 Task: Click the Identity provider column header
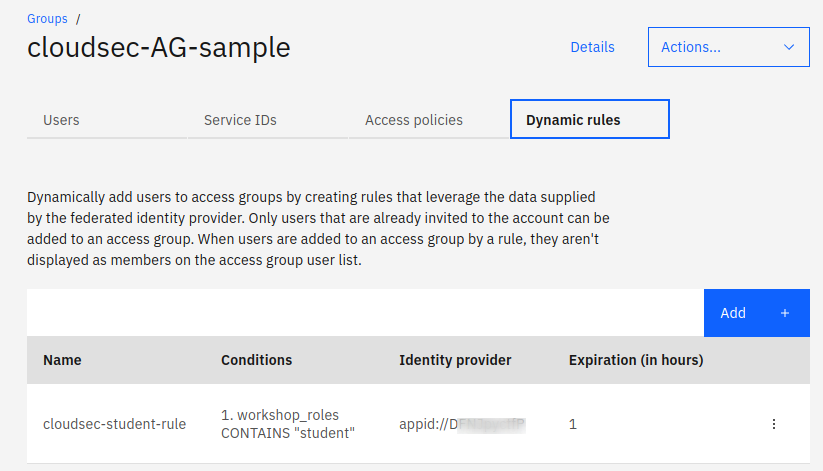click(455, 360)
